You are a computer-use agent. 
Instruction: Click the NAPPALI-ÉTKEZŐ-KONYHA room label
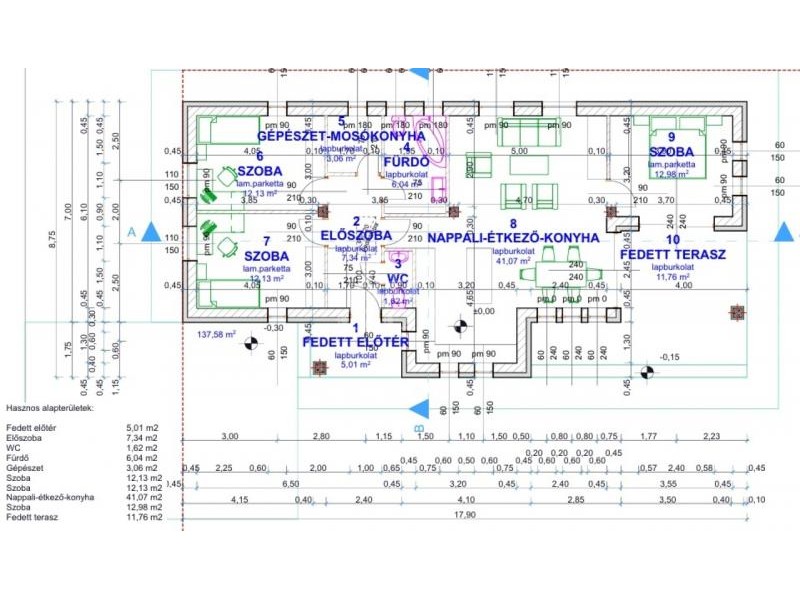tap(513, 238)
